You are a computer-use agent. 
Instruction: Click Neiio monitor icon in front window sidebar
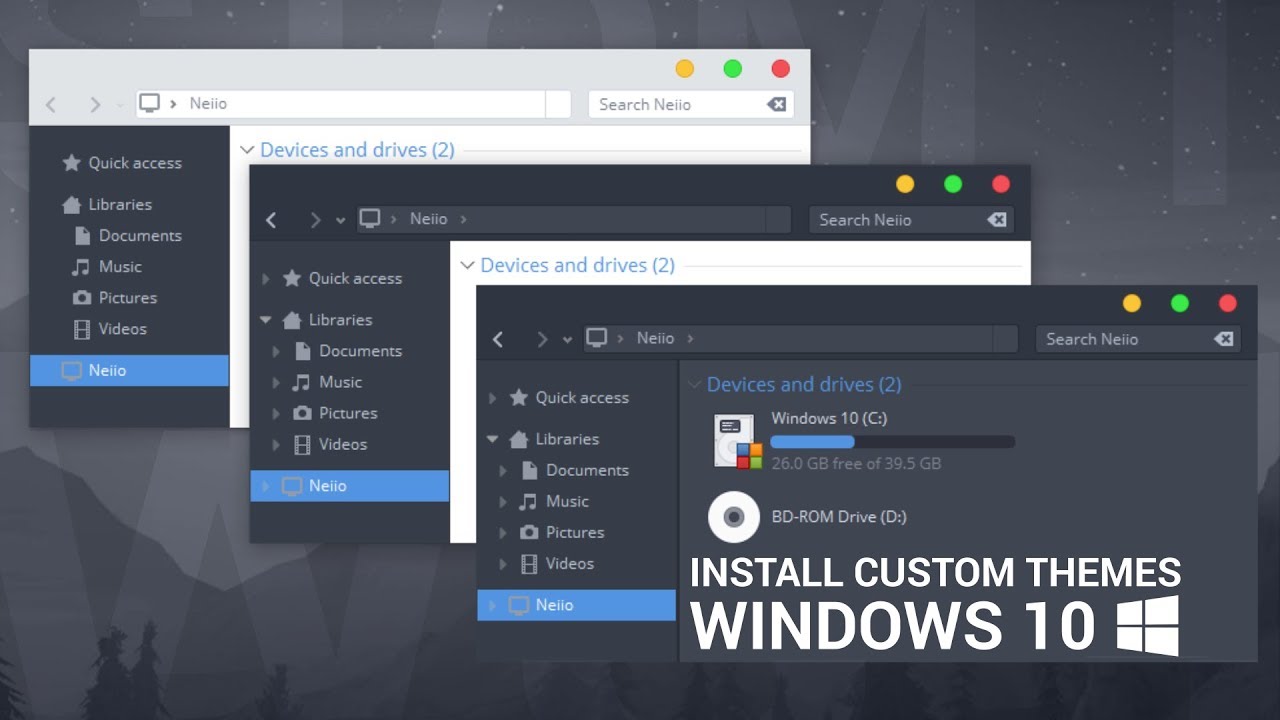tap(518, 605)
